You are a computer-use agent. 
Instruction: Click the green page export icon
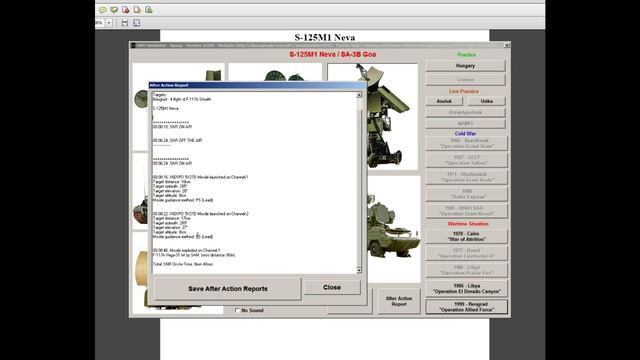[149, 9]
